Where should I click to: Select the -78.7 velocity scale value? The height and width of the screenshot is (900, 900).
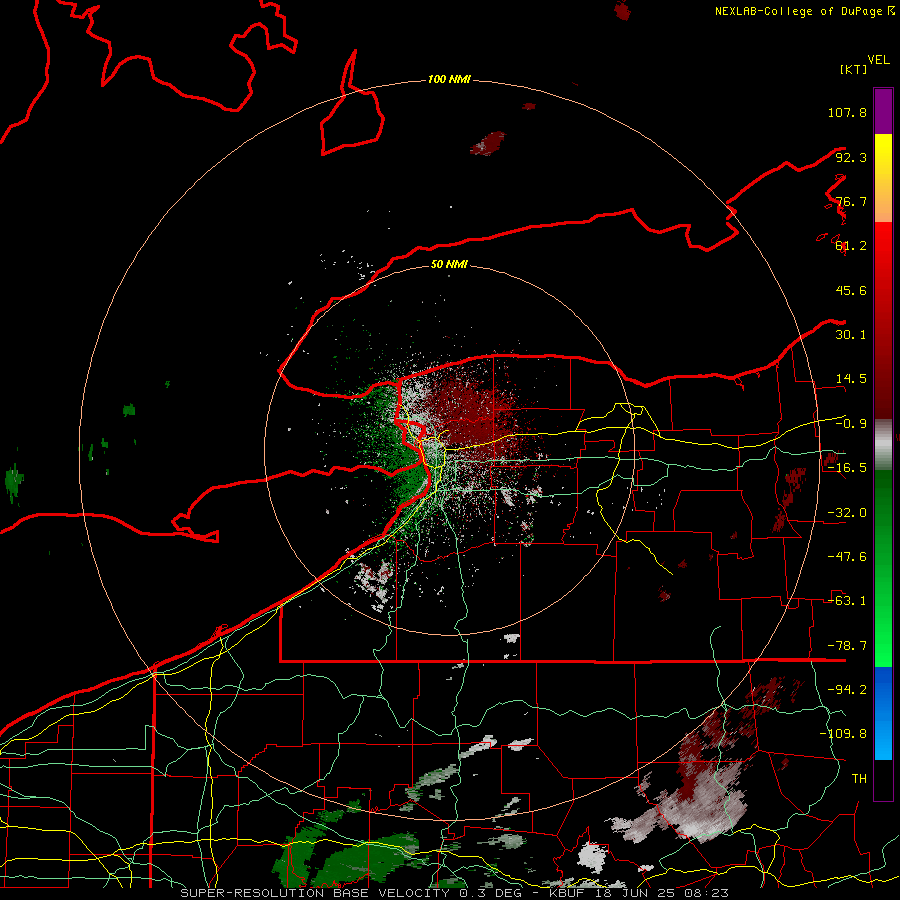pos(847,646)
